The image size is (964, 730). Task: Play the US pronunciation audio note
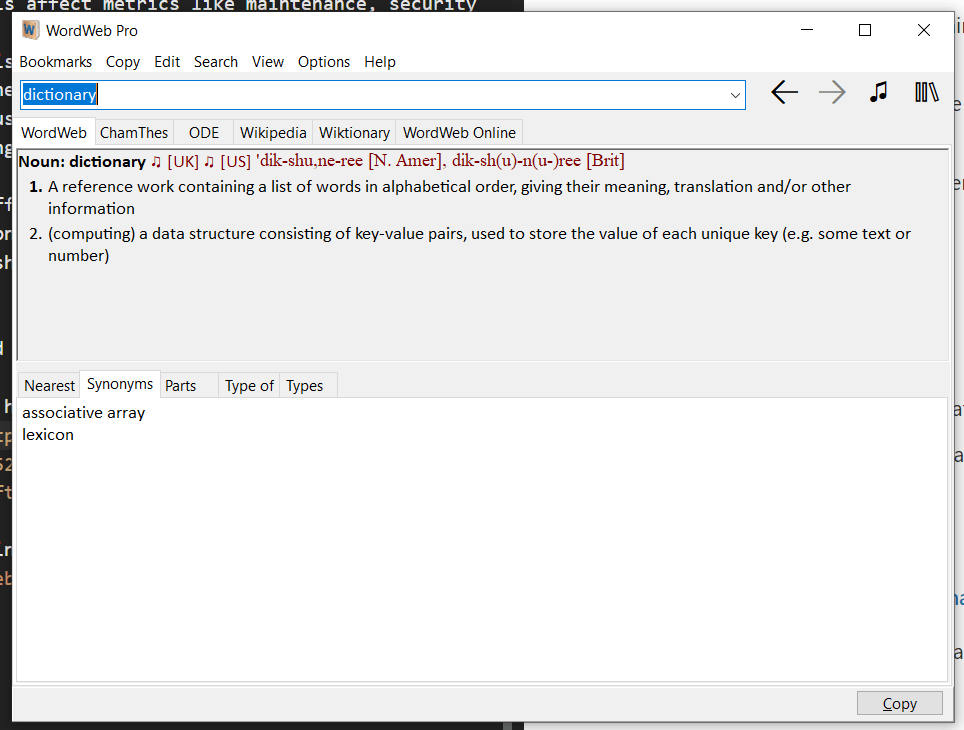(209, 162)
